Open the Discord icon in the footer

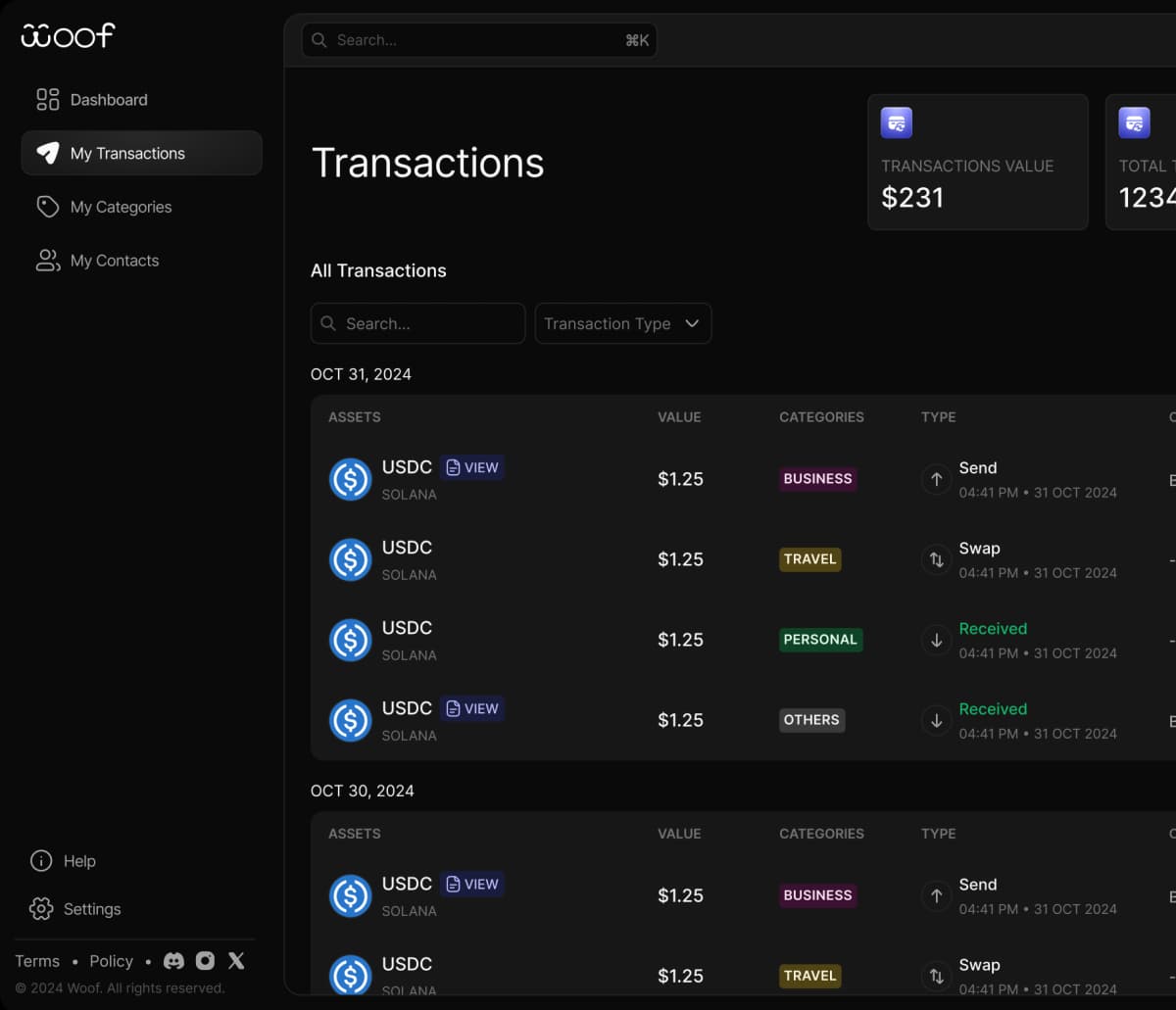point(173,961)
